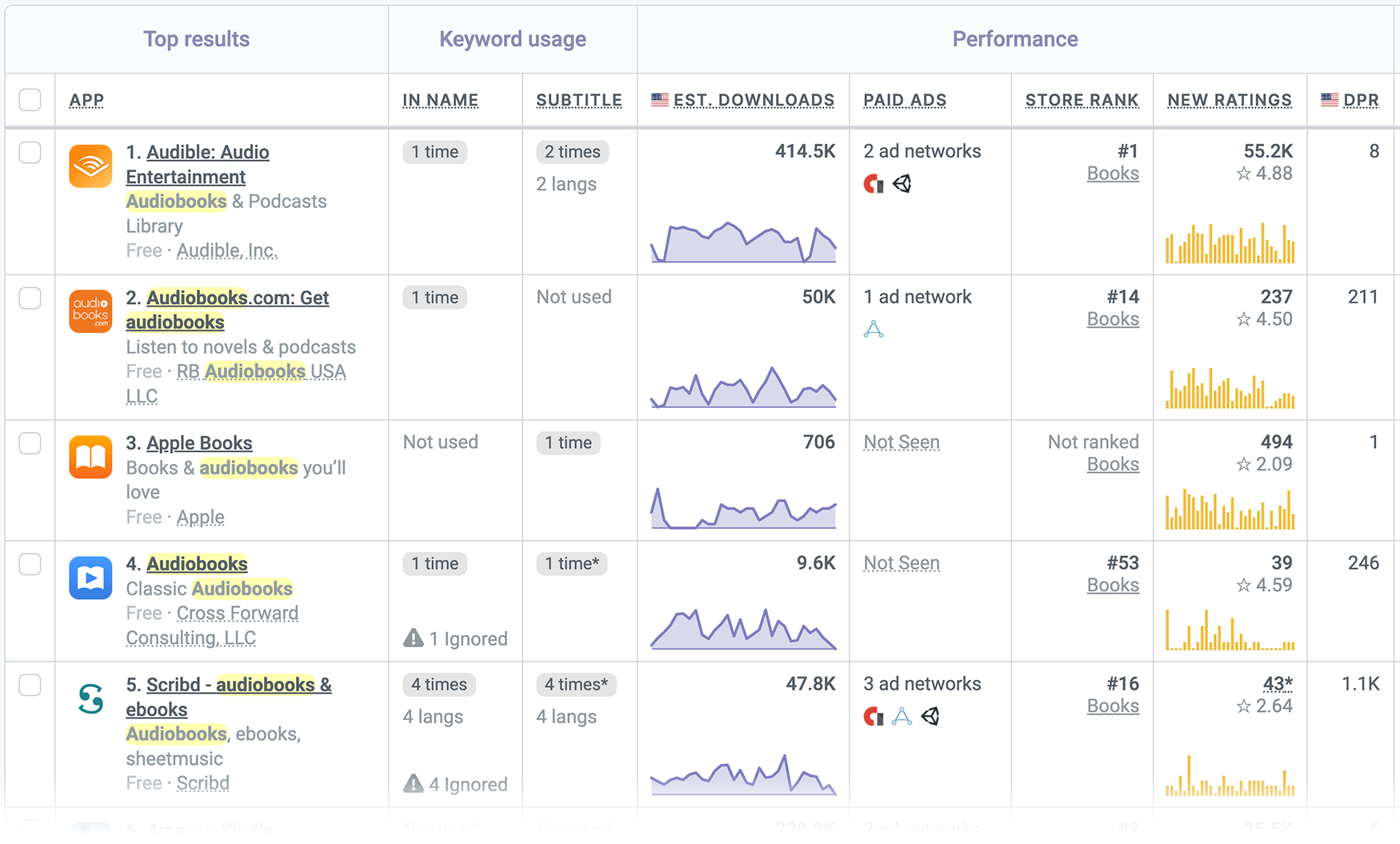Click the star icon beside 2.09 rating

[x=1244, y=465]
